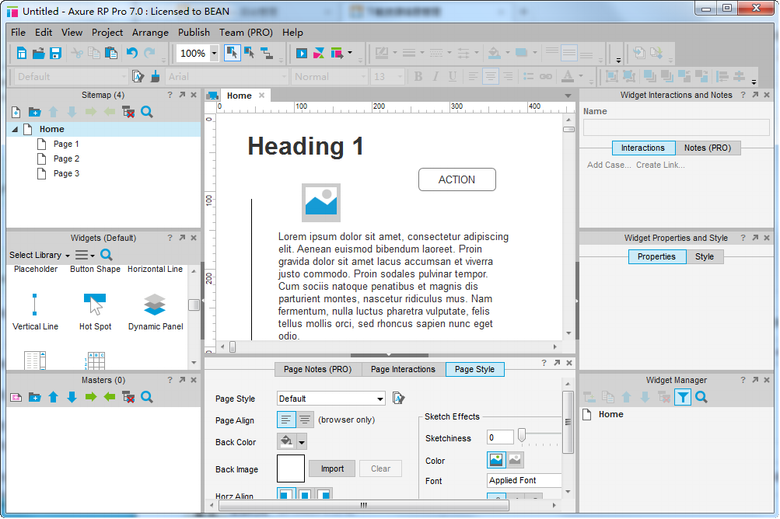Move master down with the blue arrow
The image size is (780, 519).
(x=72, y=397)
